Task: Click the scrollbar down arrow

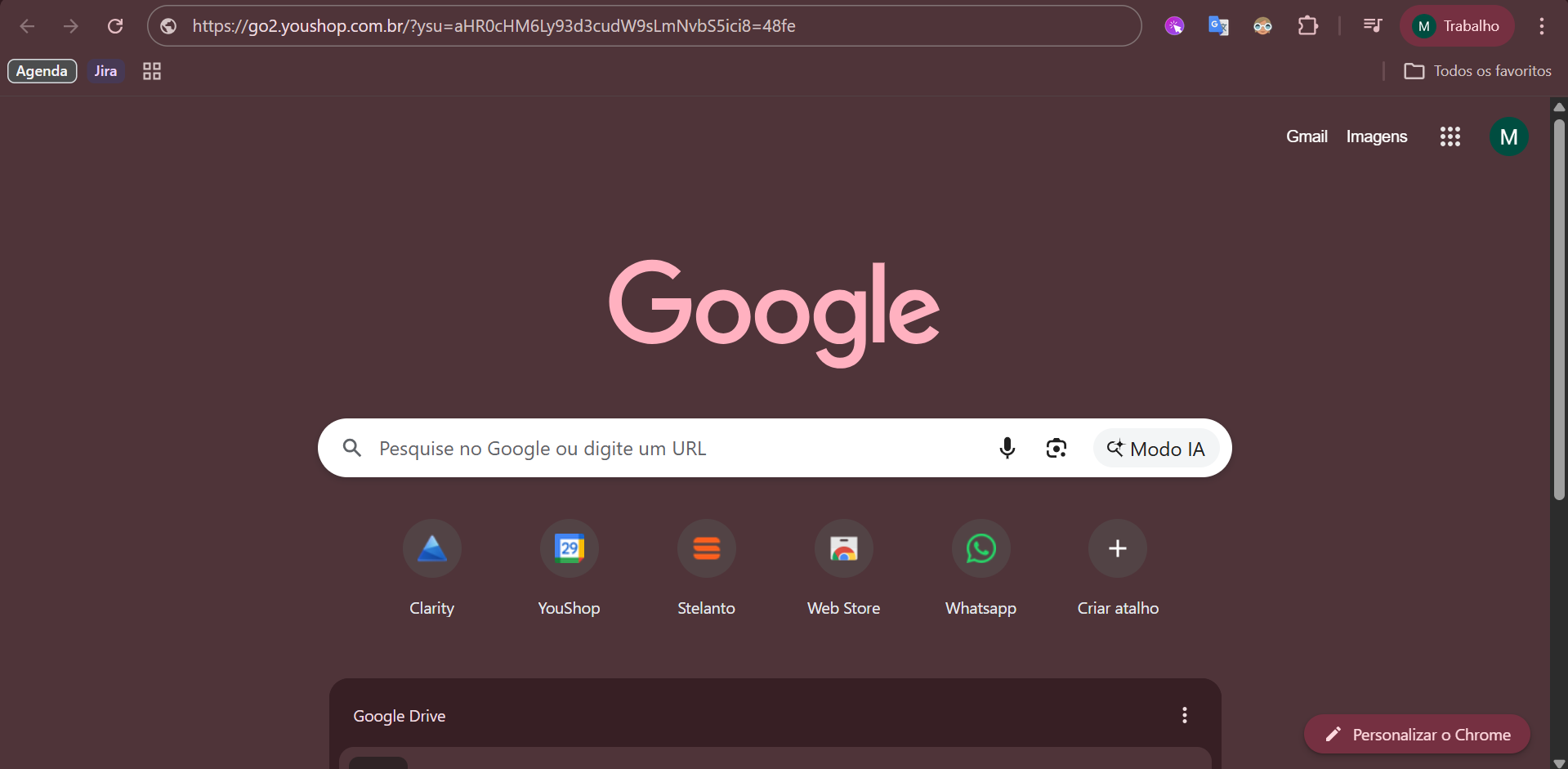Action: tap(1559, 763)
